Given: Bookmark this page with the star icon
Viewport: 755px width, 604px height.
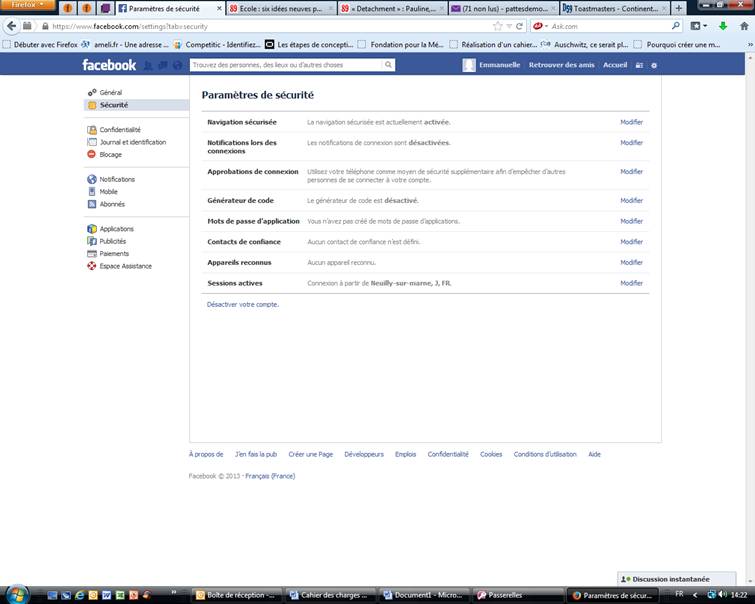Looking at the screenshot, I should [497, 26].
